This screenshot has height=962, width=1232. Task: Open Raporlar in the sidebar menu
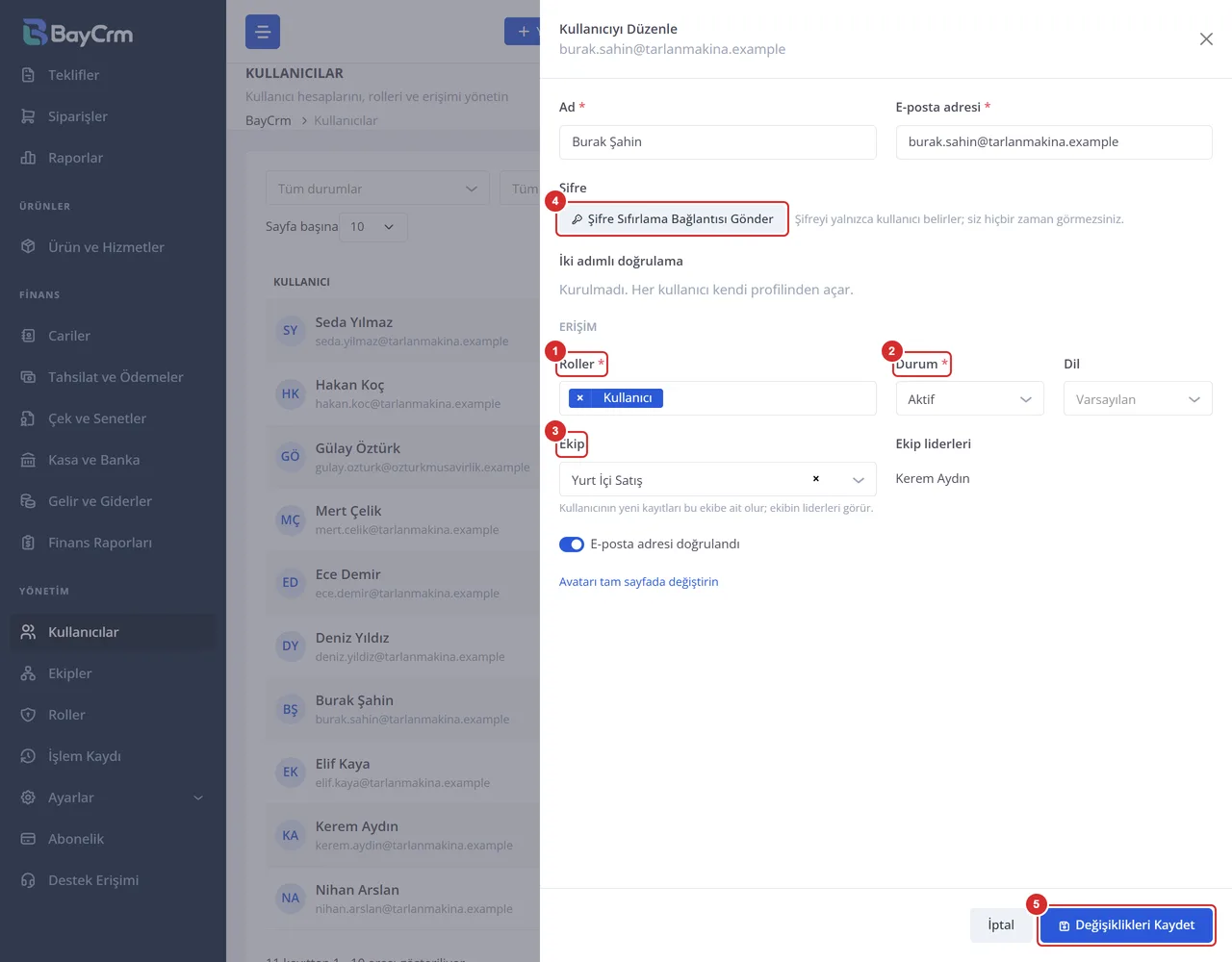[113, 158]
